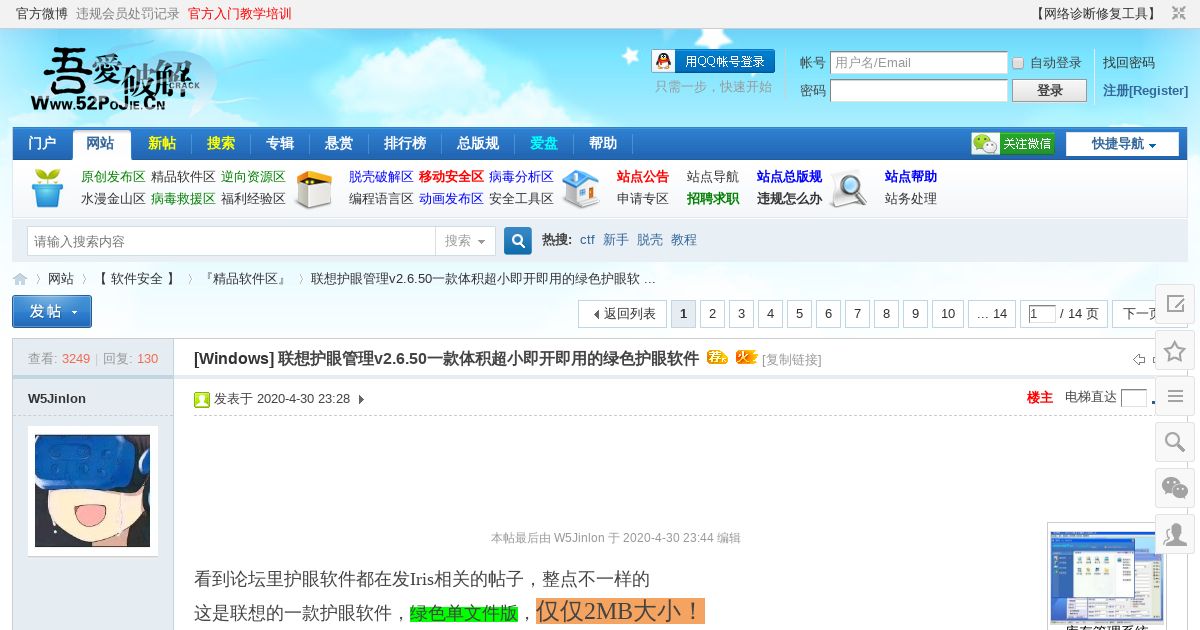Go to page 2 of the thread

(712, 314)
